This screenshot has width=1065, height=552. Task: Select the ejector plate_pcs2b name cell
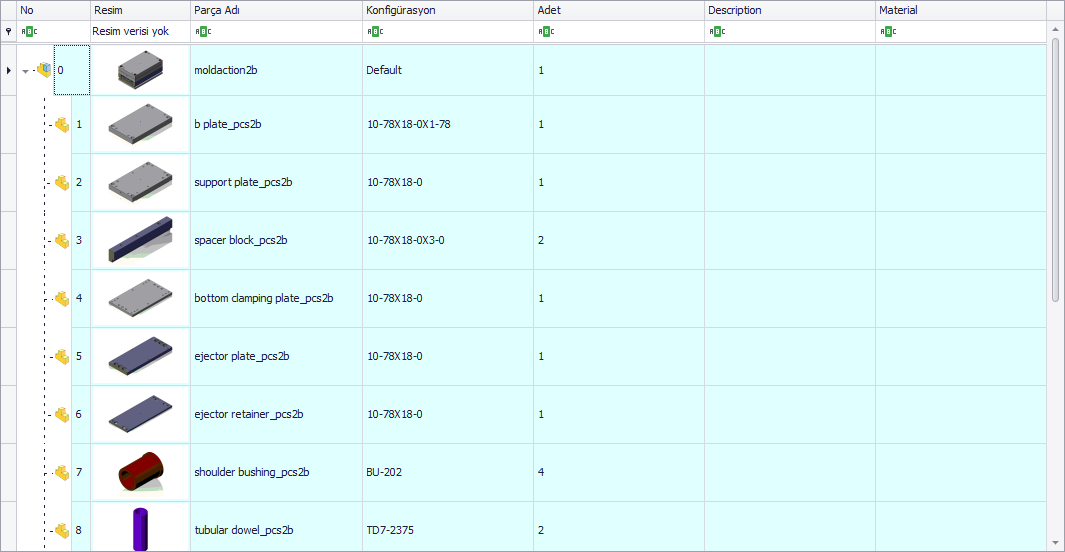[x=276, y=356]
